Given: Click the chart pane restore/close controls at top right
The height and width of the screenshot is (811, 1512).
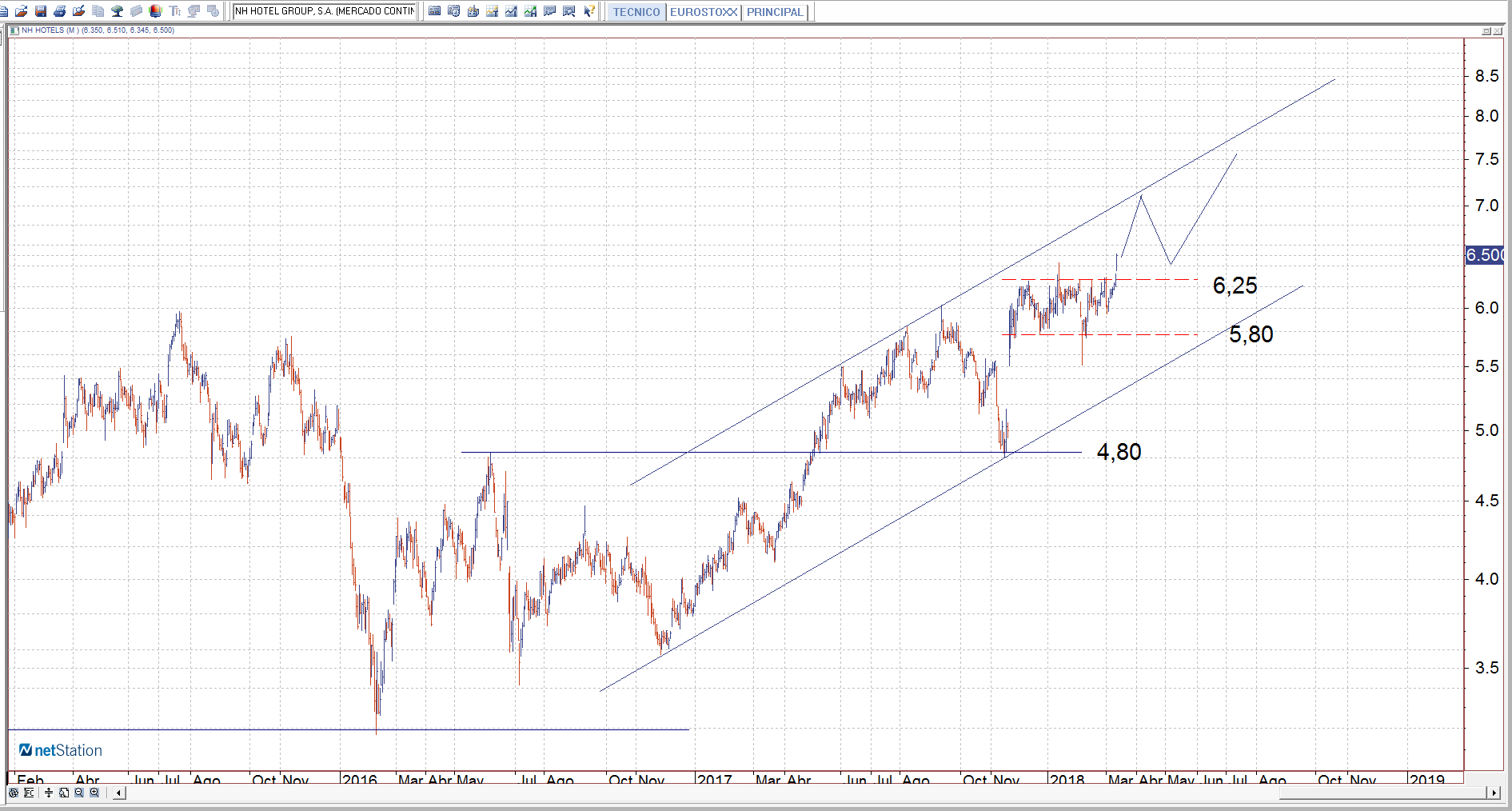Looking at the screenshot, I should coord(1492,31).
